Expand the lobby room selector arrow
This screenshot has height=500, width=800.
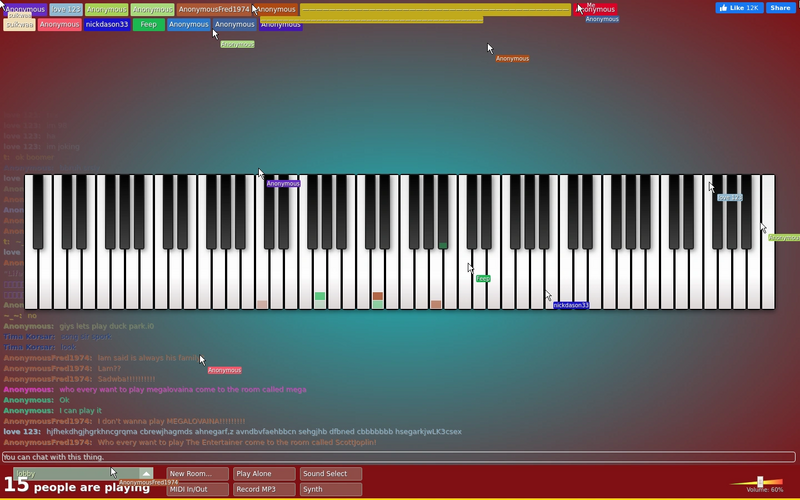tap(146, 473)
